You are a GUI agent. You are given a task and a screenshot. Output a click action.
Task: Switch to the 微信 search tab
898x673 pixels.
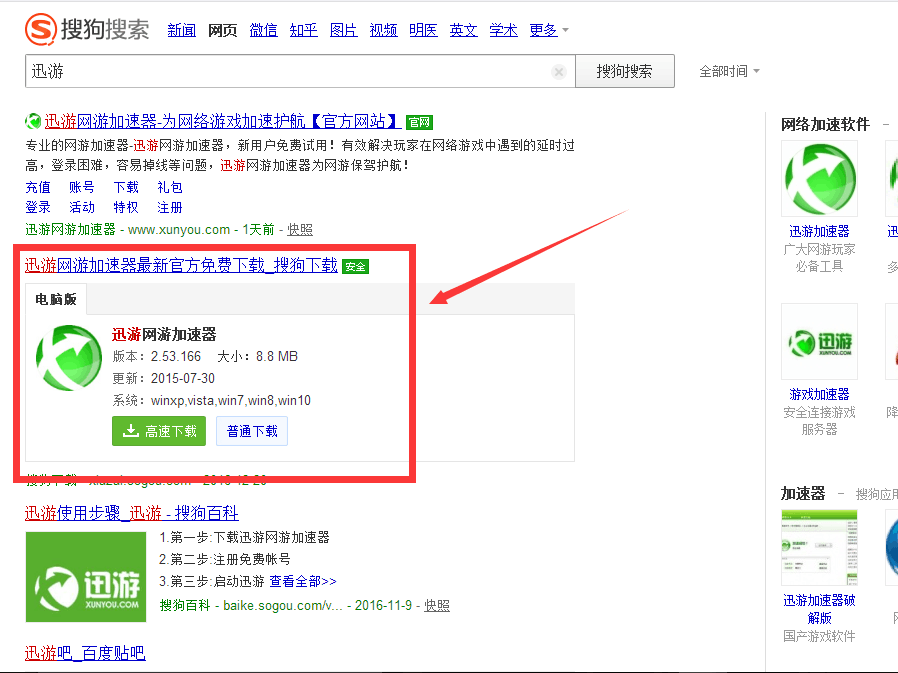tap(263, 30)
